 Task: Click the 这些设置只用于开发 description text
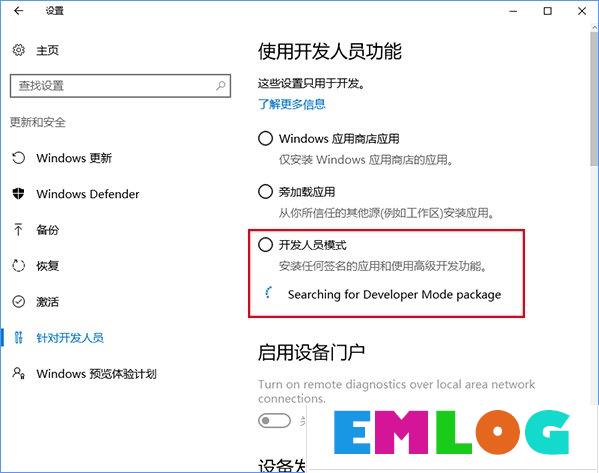[312, 83]
